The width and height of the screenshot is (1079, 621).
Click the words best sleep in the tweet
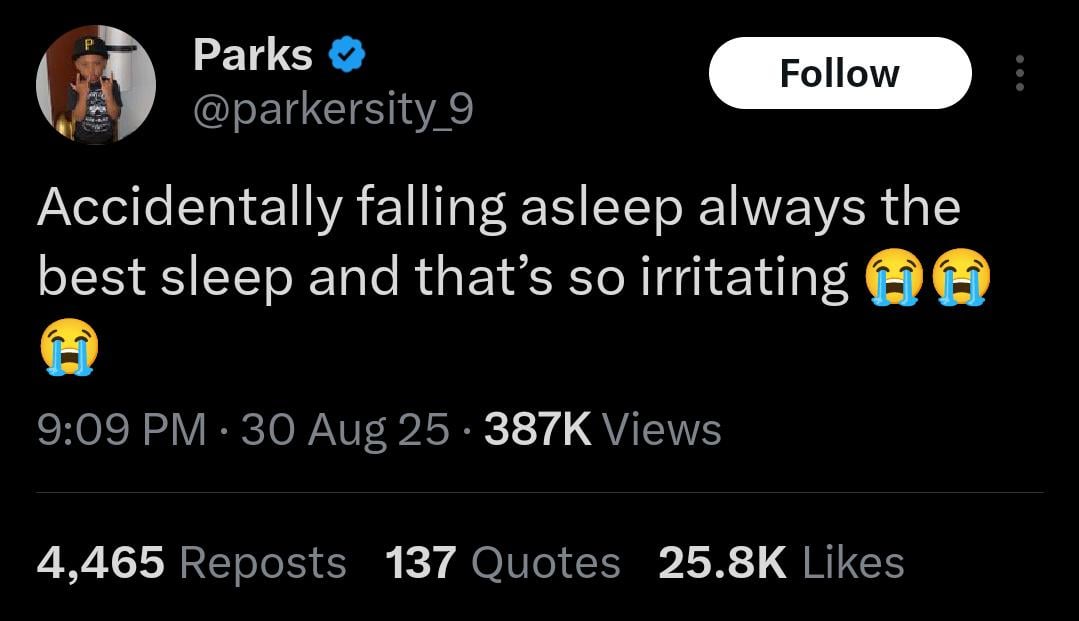coord(165,277)
